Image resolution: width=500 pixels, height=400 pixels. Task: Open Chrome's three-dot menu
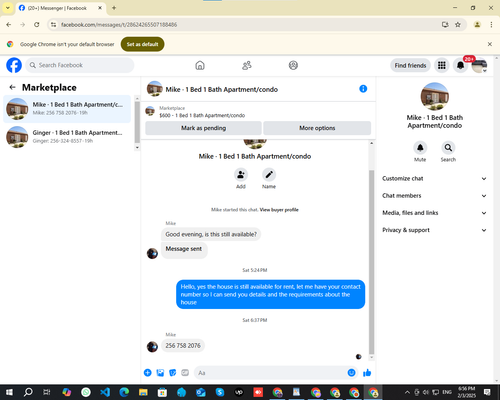(491, 24)
